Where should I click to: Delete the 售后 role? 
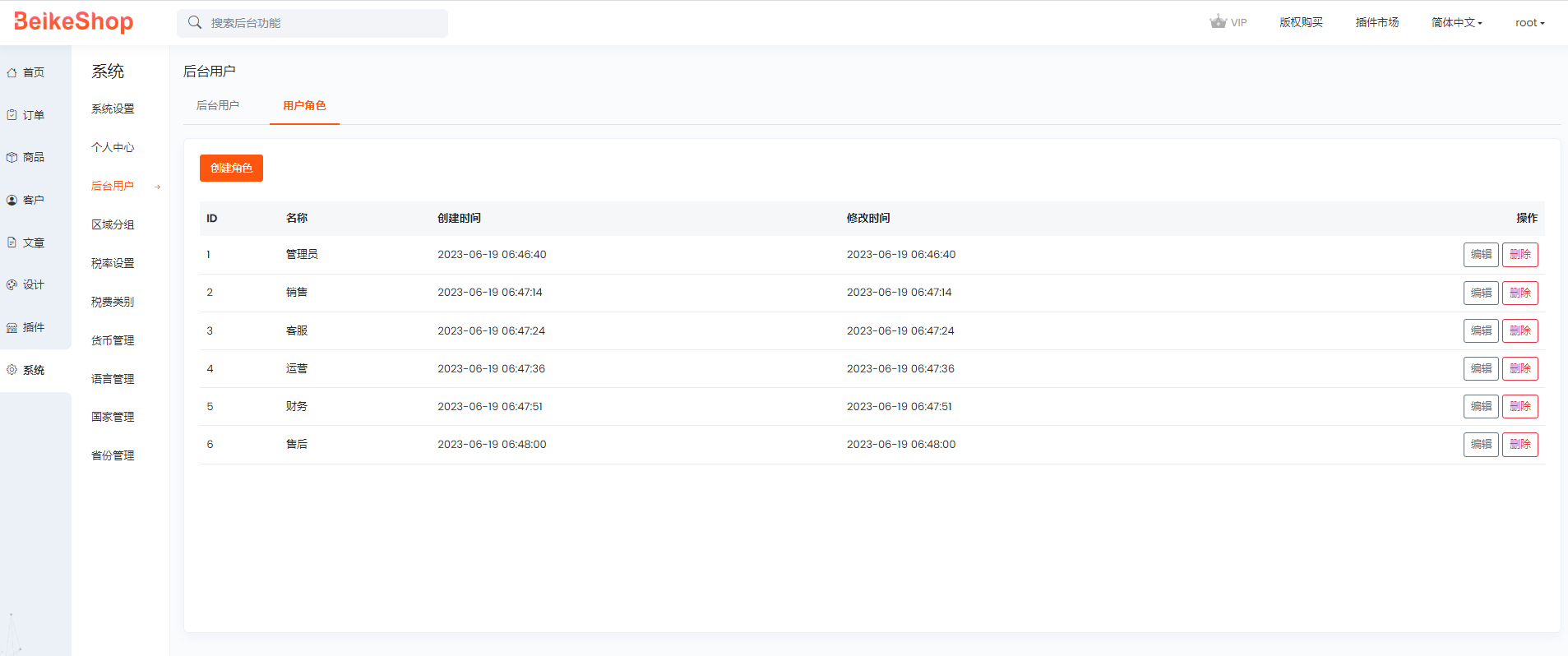1519,445
